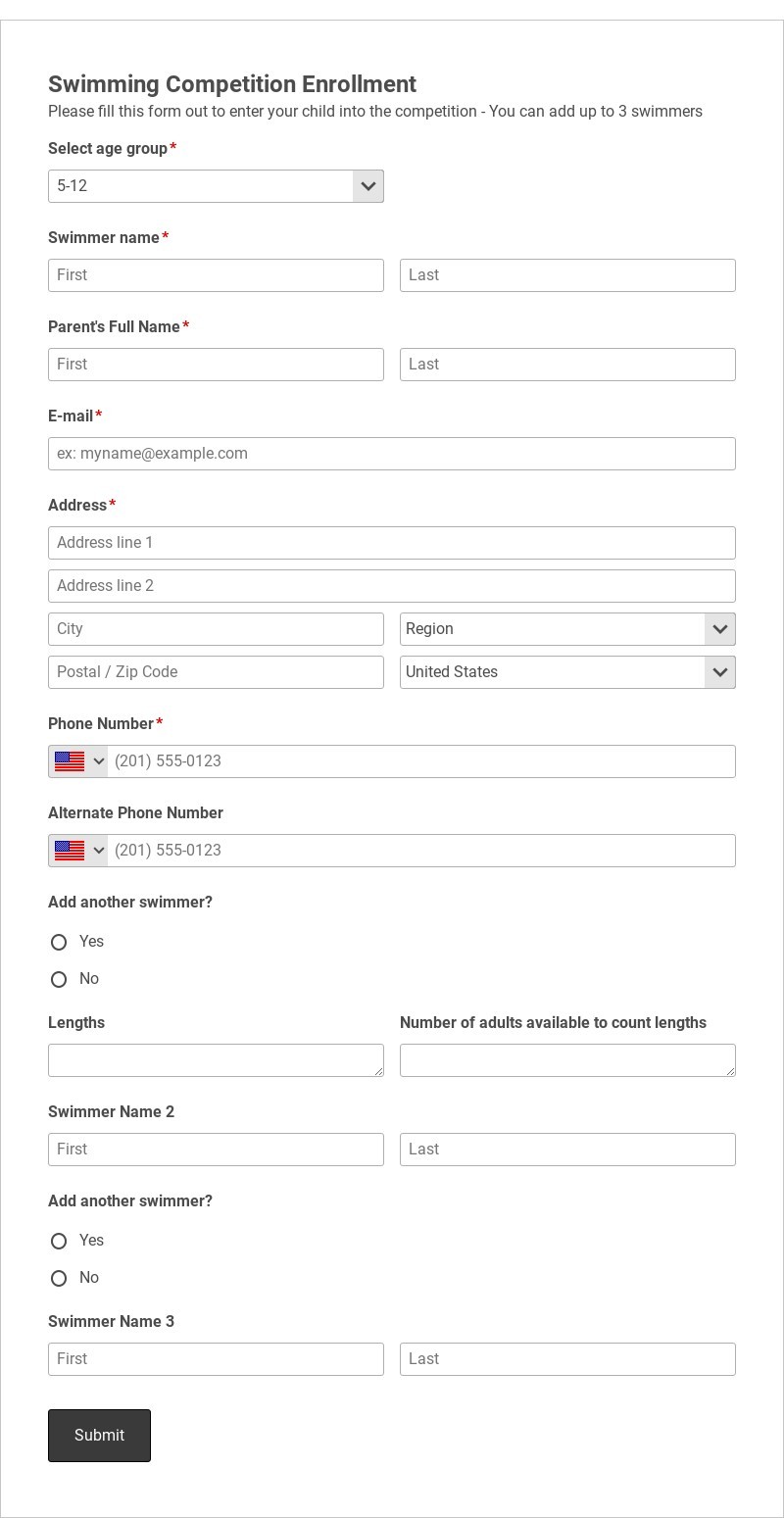Focus the Parent's Full Name Last field
784x1518 pixels.
coord(567,365)
